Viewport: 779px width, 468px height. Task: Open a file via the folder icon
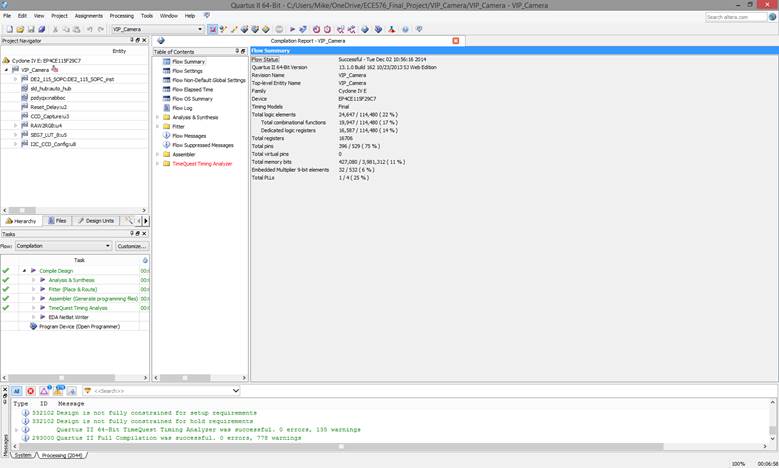click(x=20, y=29)
